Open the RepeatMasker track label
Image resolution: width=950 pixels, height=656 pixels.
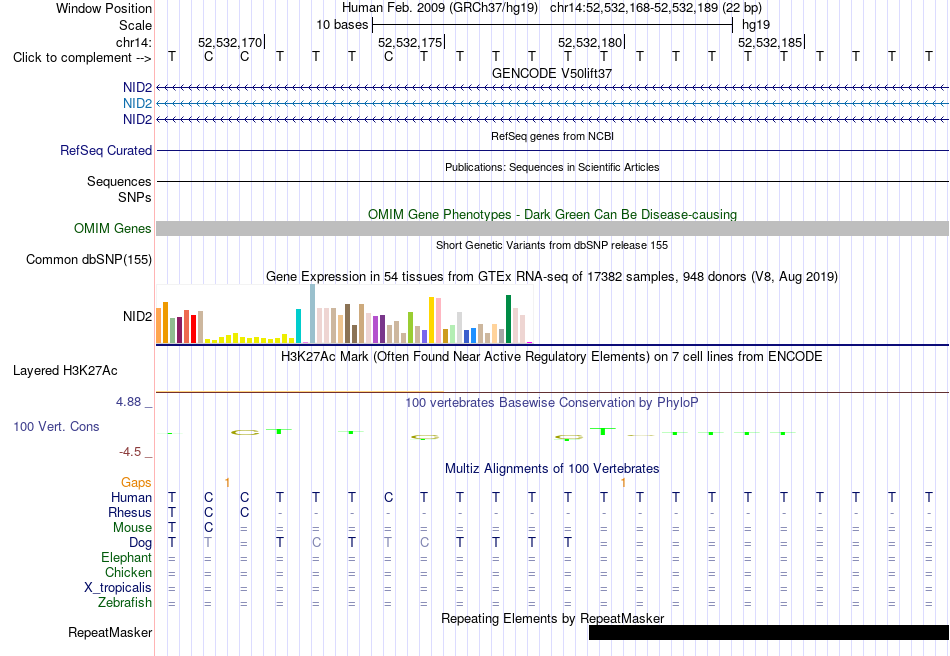(110, 632)
